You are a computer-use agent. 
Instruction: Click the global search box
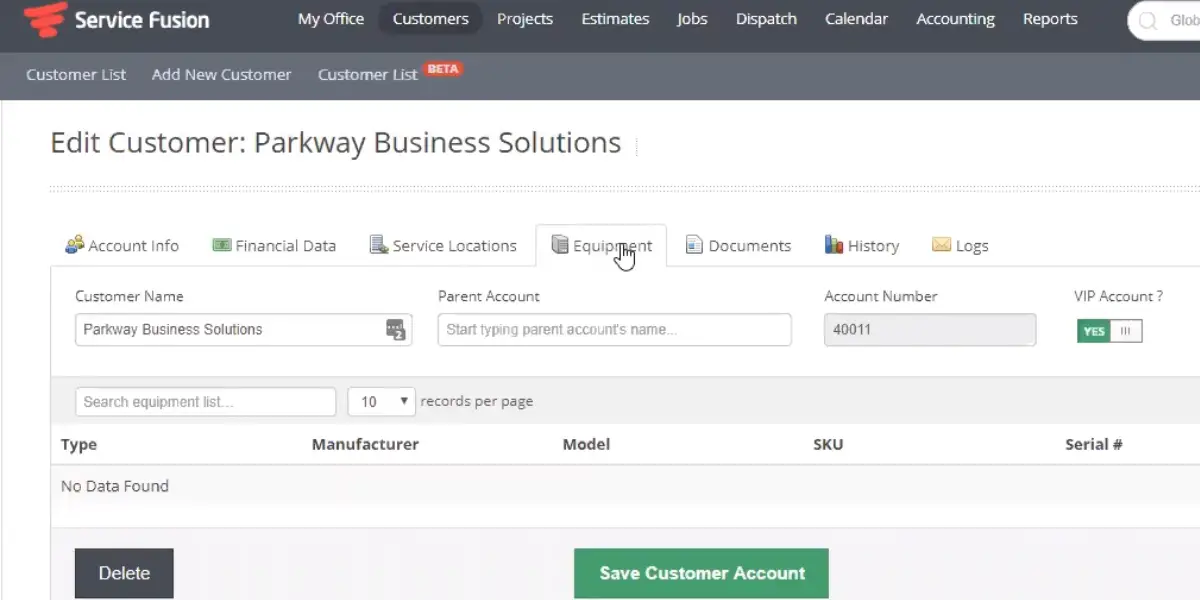click(1165, 20)
